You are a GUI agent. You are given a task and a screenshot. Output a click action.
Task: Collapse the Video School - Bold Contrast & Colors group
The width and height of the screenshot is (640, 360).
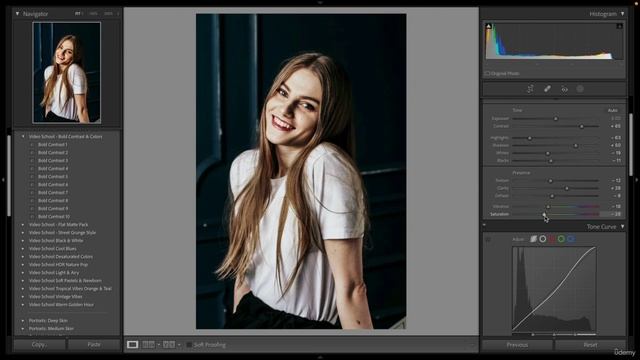(23, 136)
